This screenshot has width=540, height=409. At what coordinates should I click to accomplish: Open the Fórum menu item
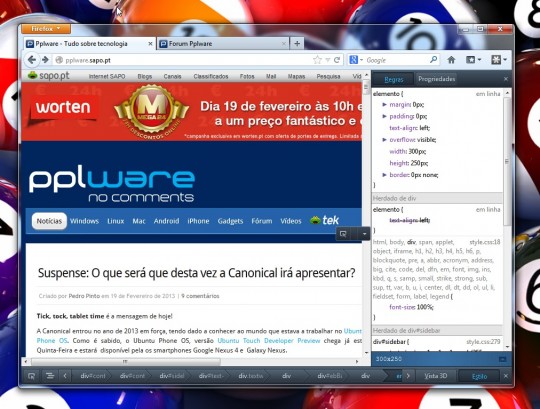262,221
